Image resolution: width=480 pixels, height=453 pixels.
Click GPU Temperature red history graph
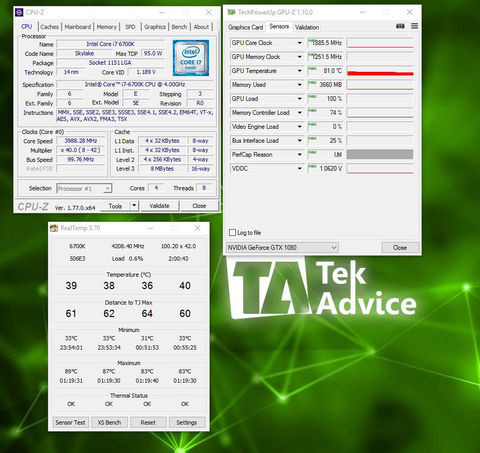[380, 71]
